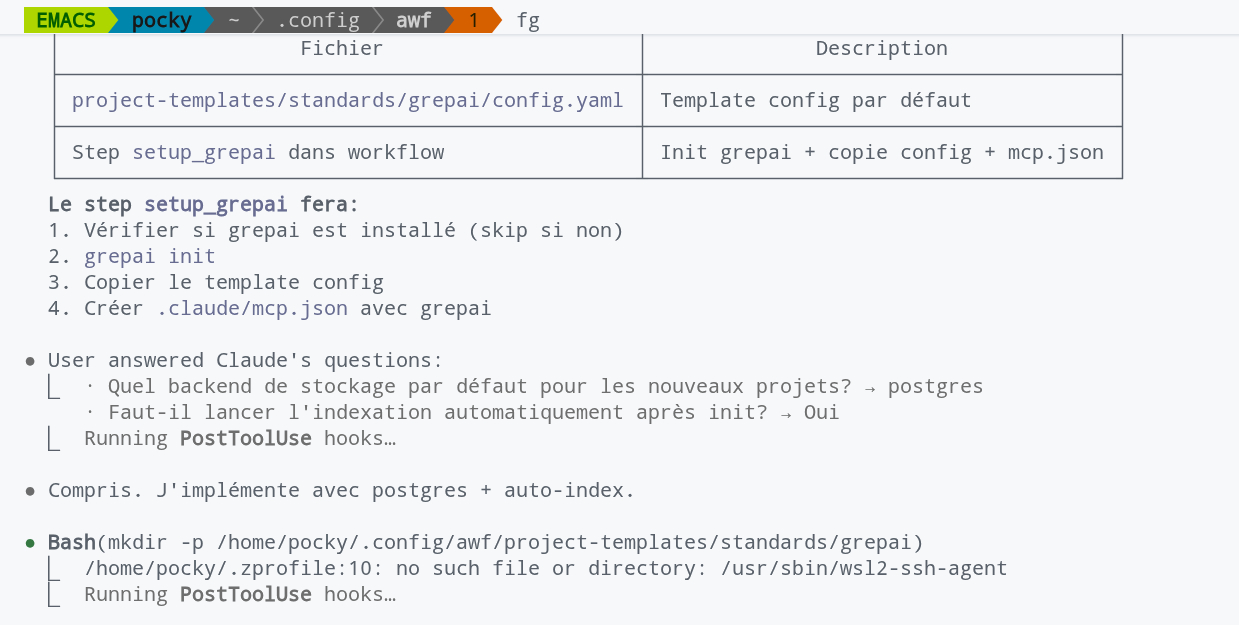1239x625 pixels.
Task: Open the .claude/mcp.json file reference
Action: tap(252, 309)
